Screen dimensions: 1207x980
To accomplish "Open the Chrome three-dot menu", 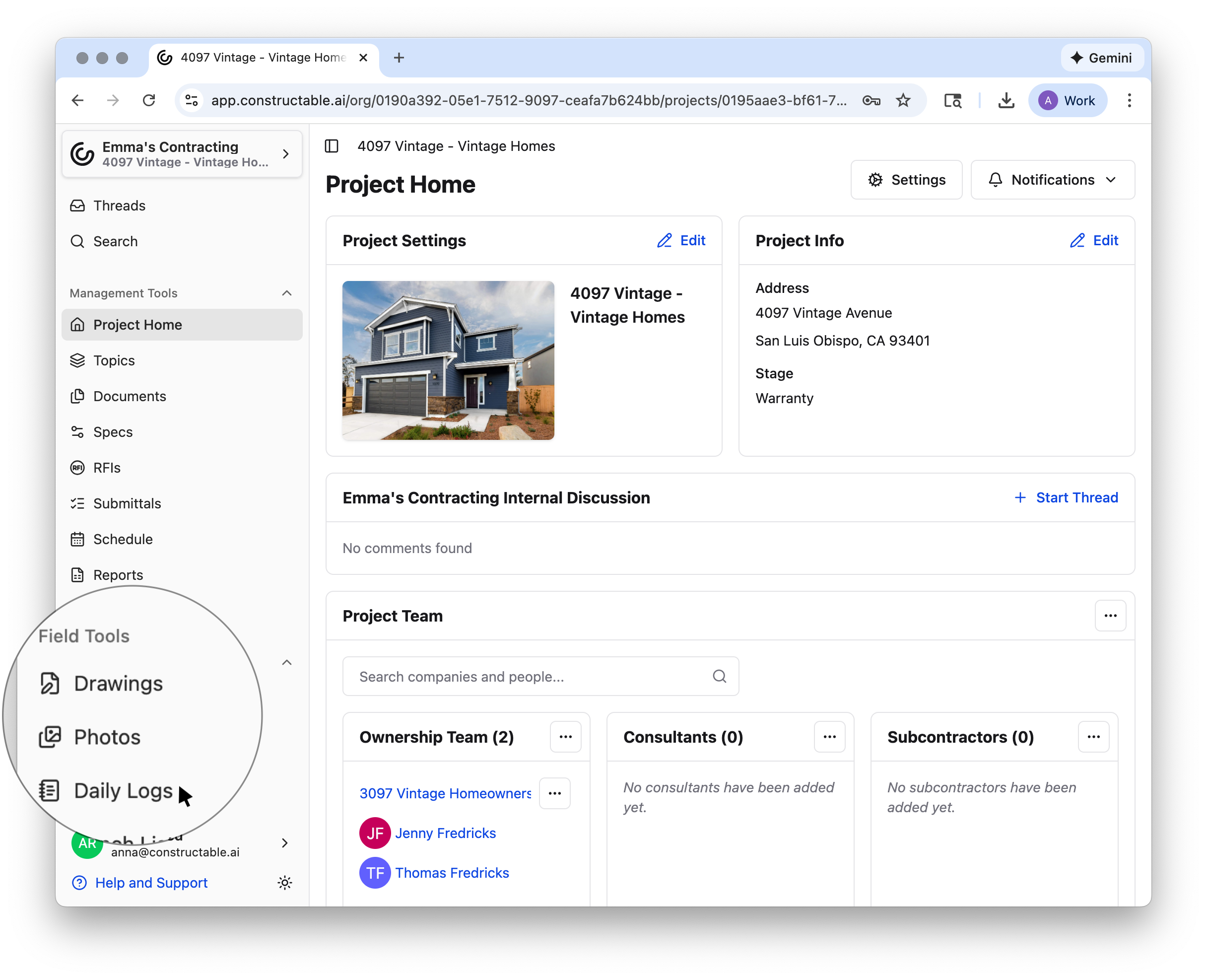I will coord(1129,100).
